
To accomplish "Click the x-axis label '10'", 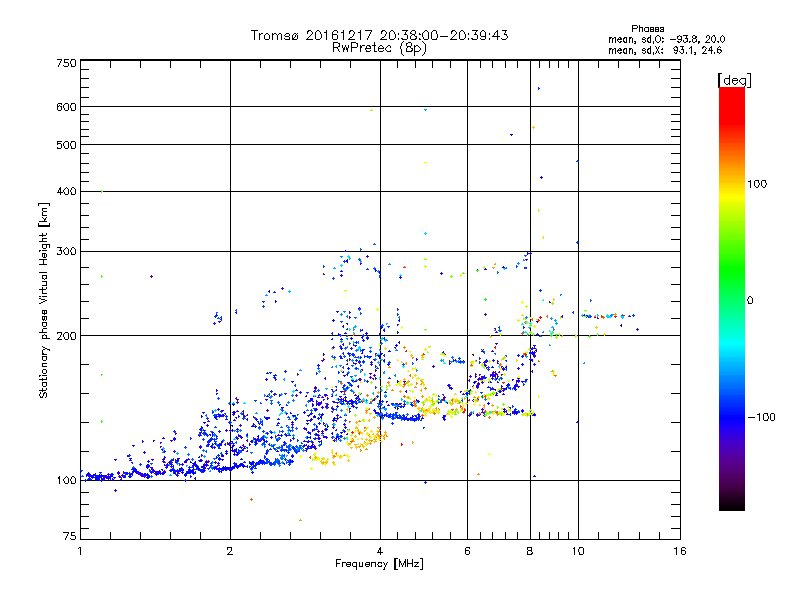I will coord(578,551).
